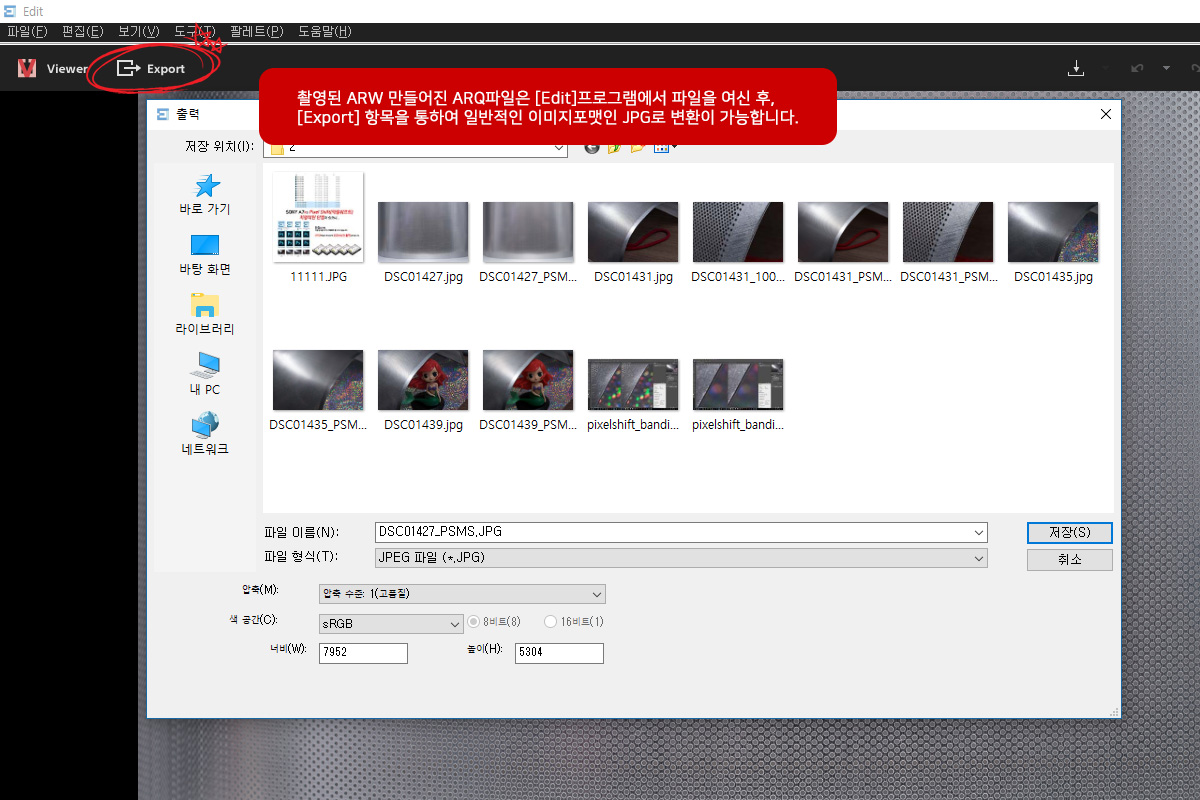Go back using the dialog back arrow
1200x800 pixels.
click(592, 147)
